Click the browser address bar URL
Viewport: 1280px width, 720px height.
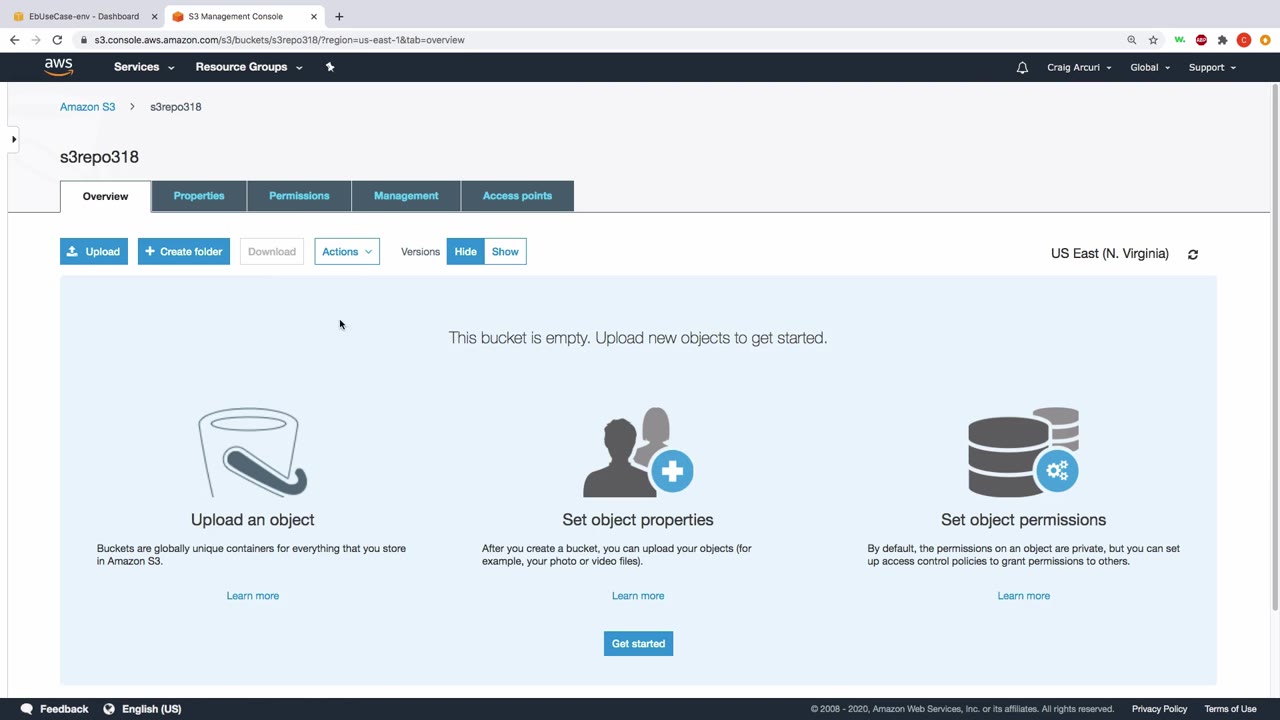[280, 40]
